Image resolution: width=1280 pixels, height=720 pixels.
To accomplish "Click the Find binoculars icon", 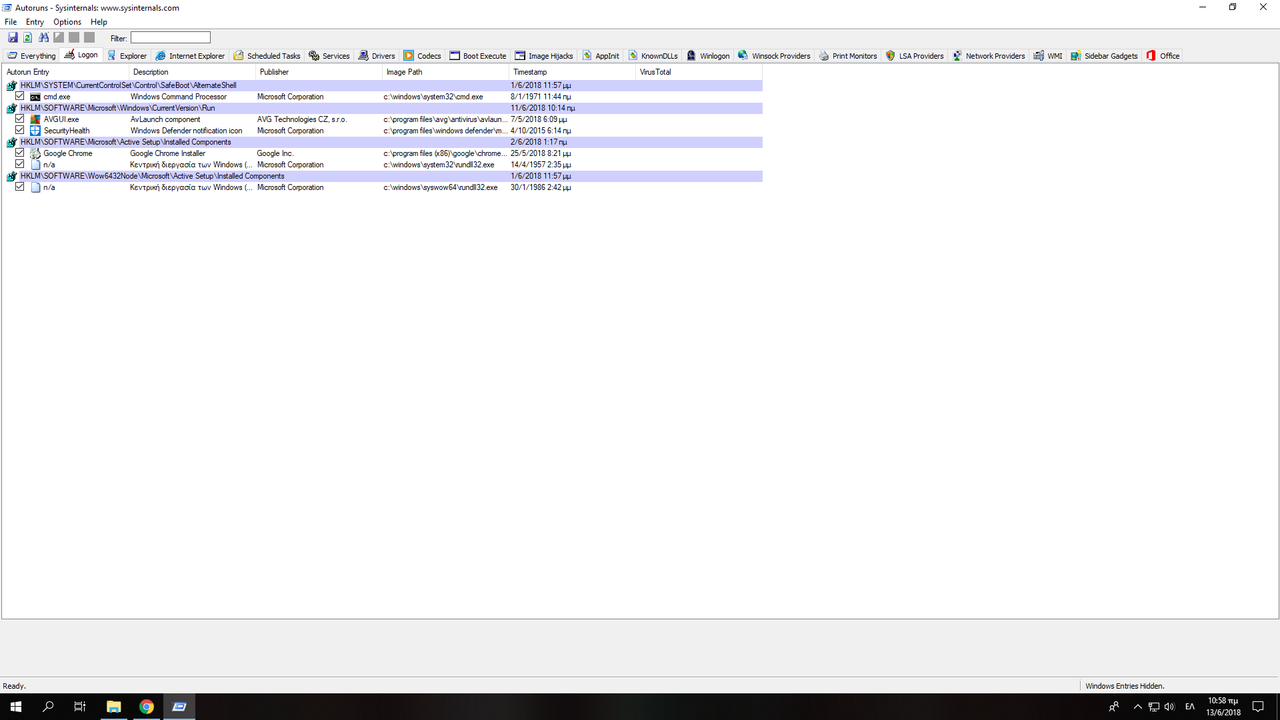I will (43, 38).
